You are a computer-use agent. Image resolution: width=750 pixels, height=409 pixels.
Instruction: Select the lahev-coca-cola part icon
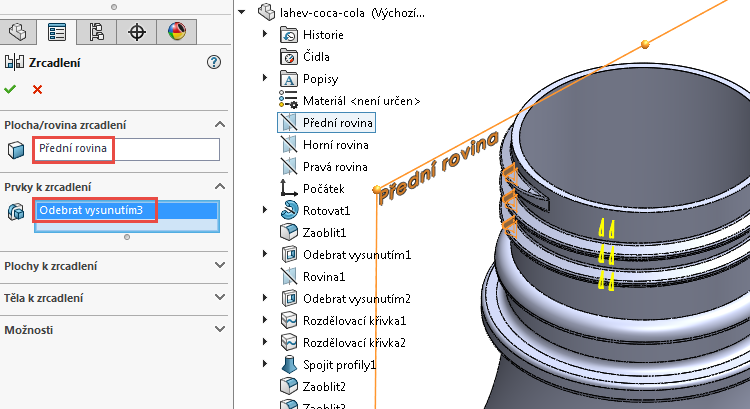coord(266,12)
